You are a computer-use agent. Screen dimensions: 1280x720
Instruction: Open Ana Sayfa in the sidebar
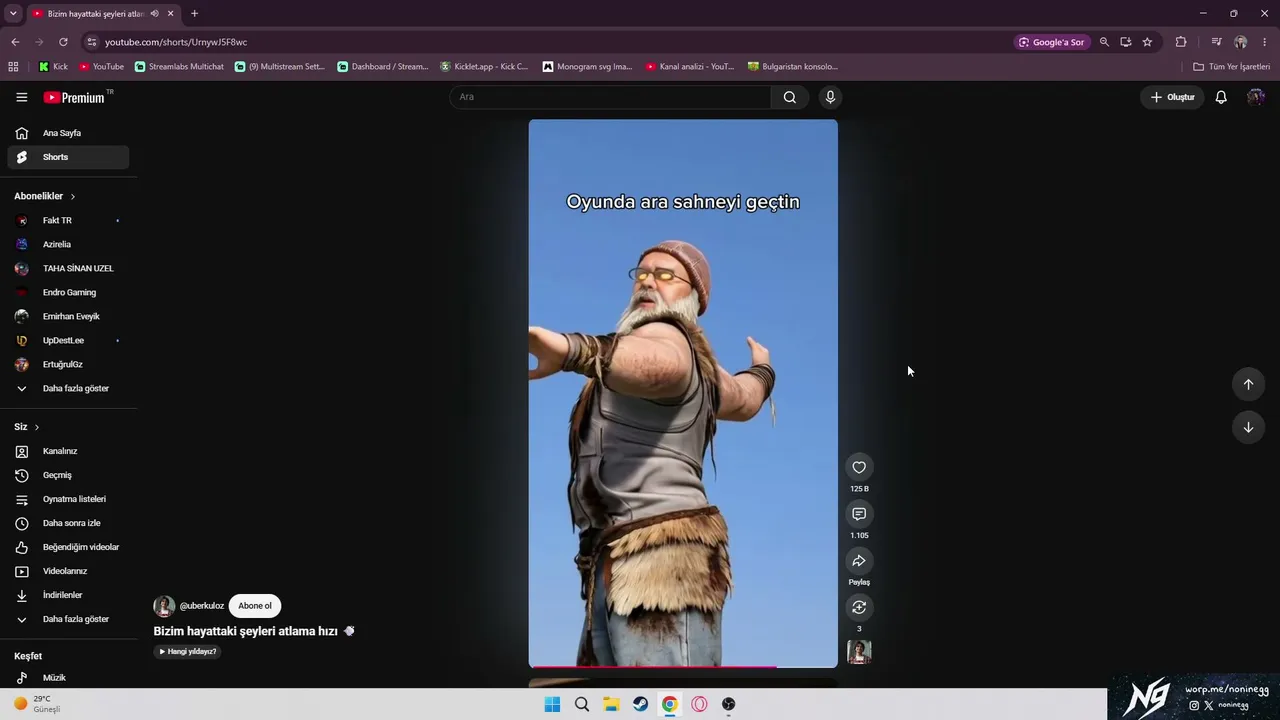coord(68,133)
